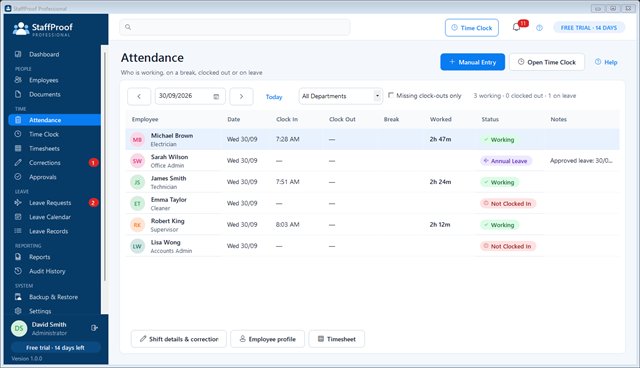Click the 8:03 AM clock-in cell
Image resolution: width=640 pixels, height=368 pixels.
287,224
